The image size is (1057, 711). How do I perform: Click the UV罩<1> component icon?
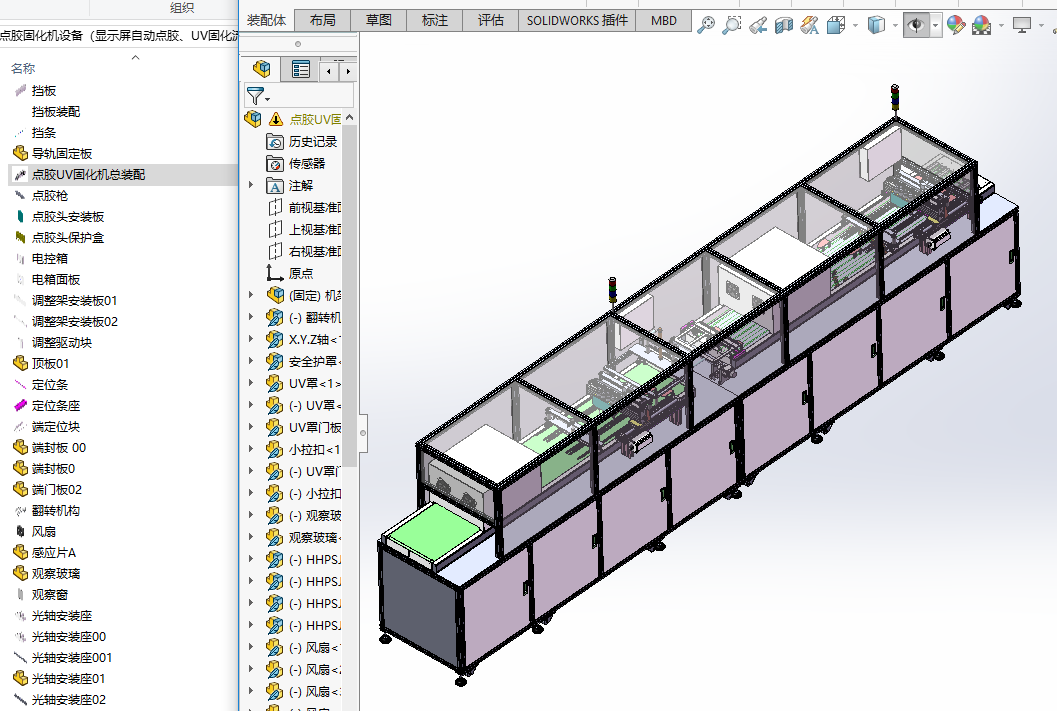coord(274,383)
